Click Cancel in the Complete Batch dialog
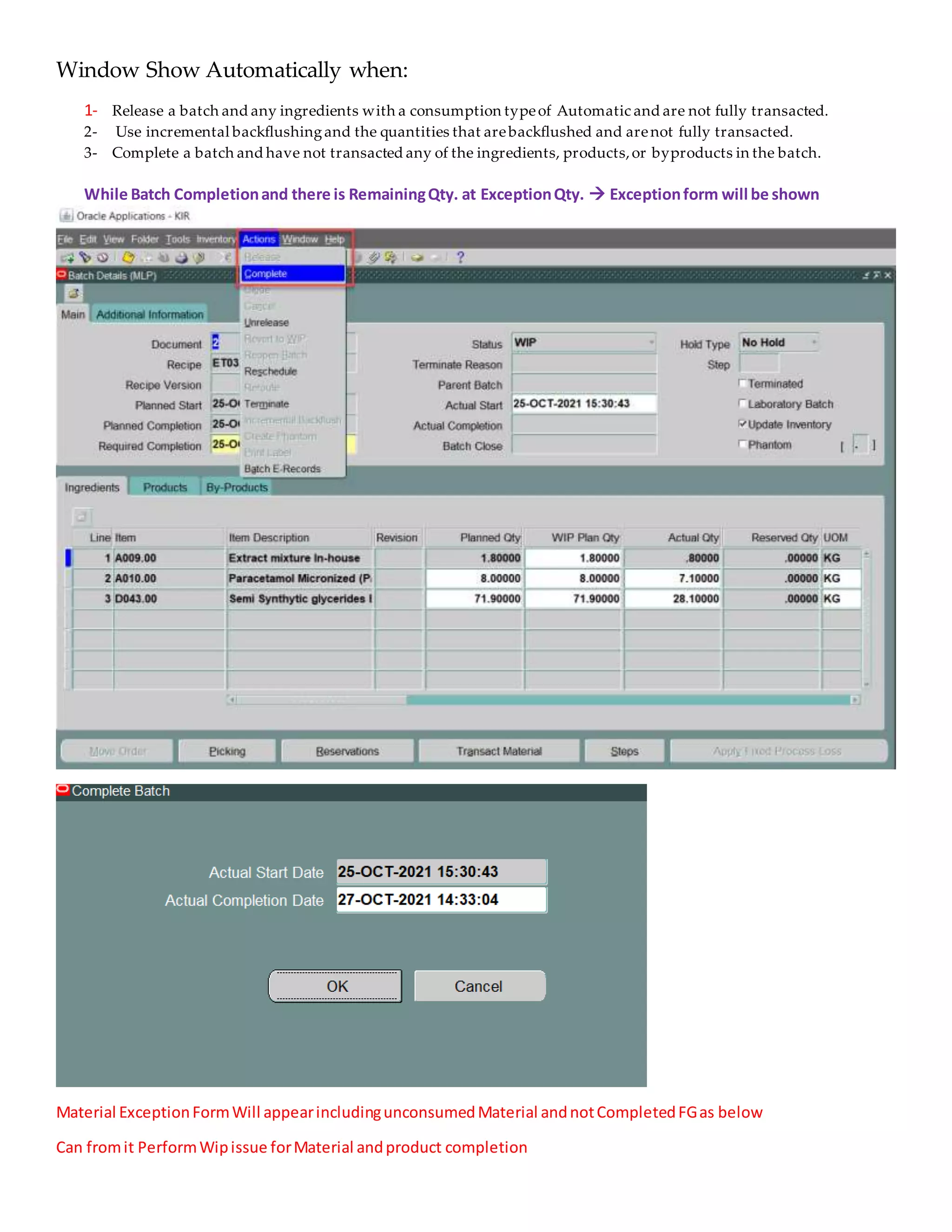This screenshot has width=952, height=1232. [480, 986]
